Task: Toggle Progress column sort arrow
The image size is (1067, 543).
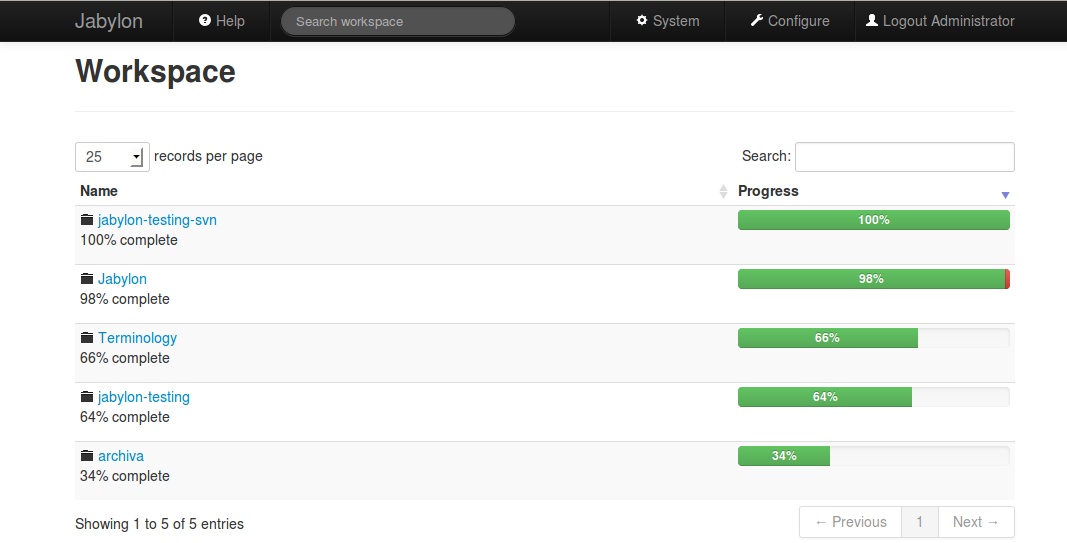Action: coord(1005,195)
